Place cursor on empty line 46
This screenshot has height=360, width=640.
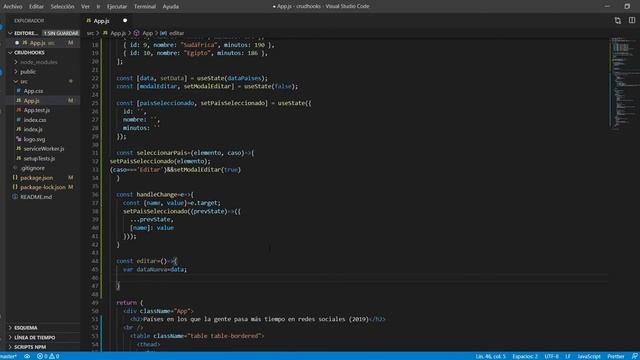[x=359, y=278]
